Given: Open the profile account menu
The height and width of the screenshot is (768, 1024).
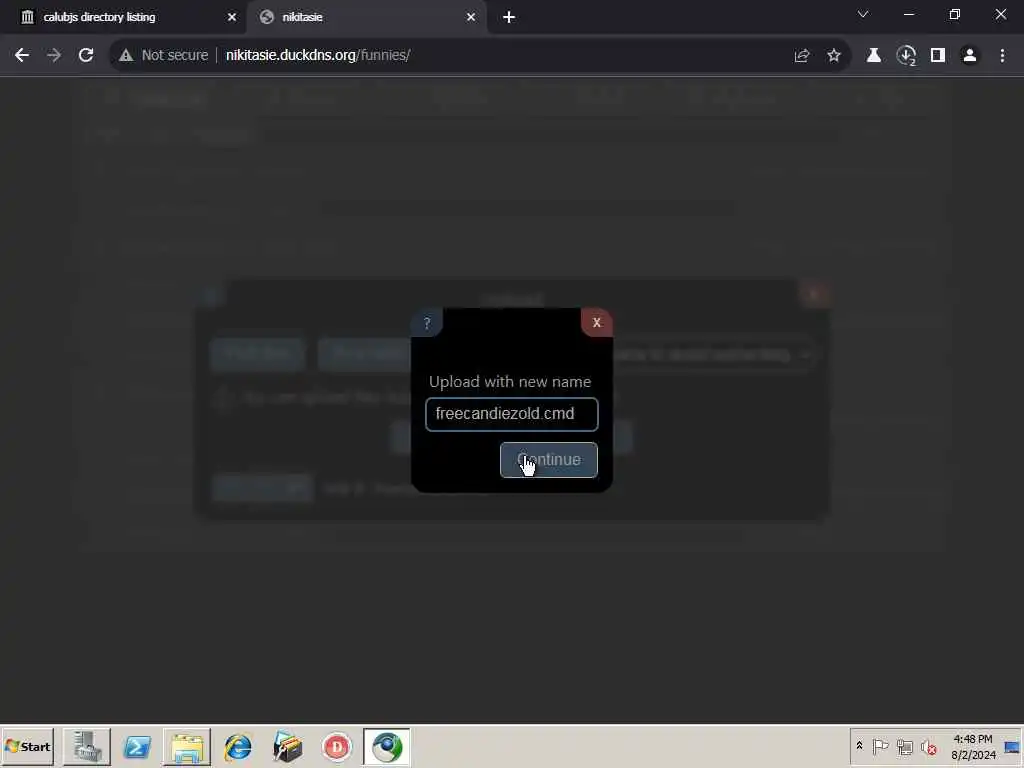Looking at the screenshot, I should pyautogui.click(x=970, y=56).
